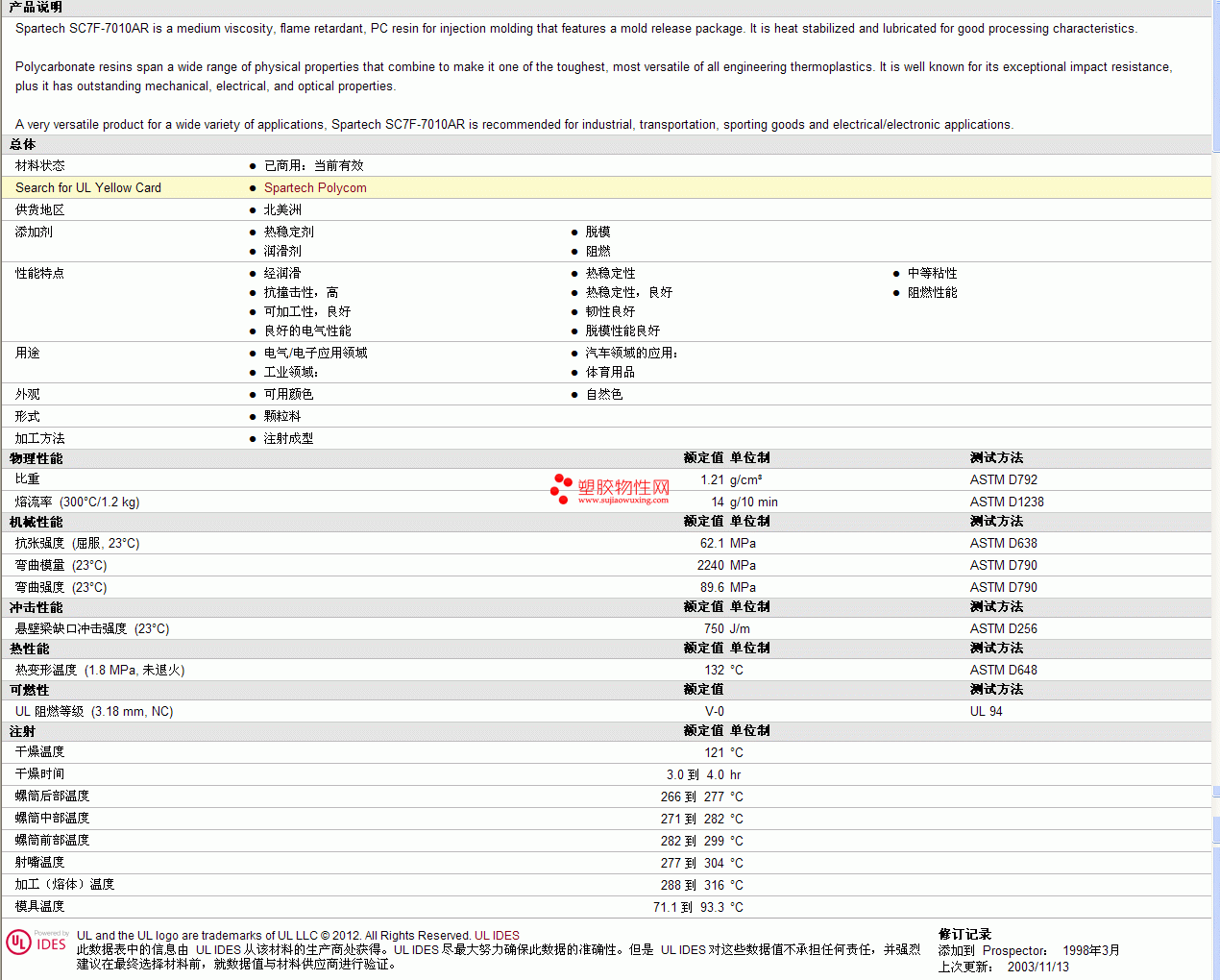The width and height of the screenshot is (1220, 980).
Task: Select the 'Search for UL Yellow Card' row label
Action: tap(88, 187)
